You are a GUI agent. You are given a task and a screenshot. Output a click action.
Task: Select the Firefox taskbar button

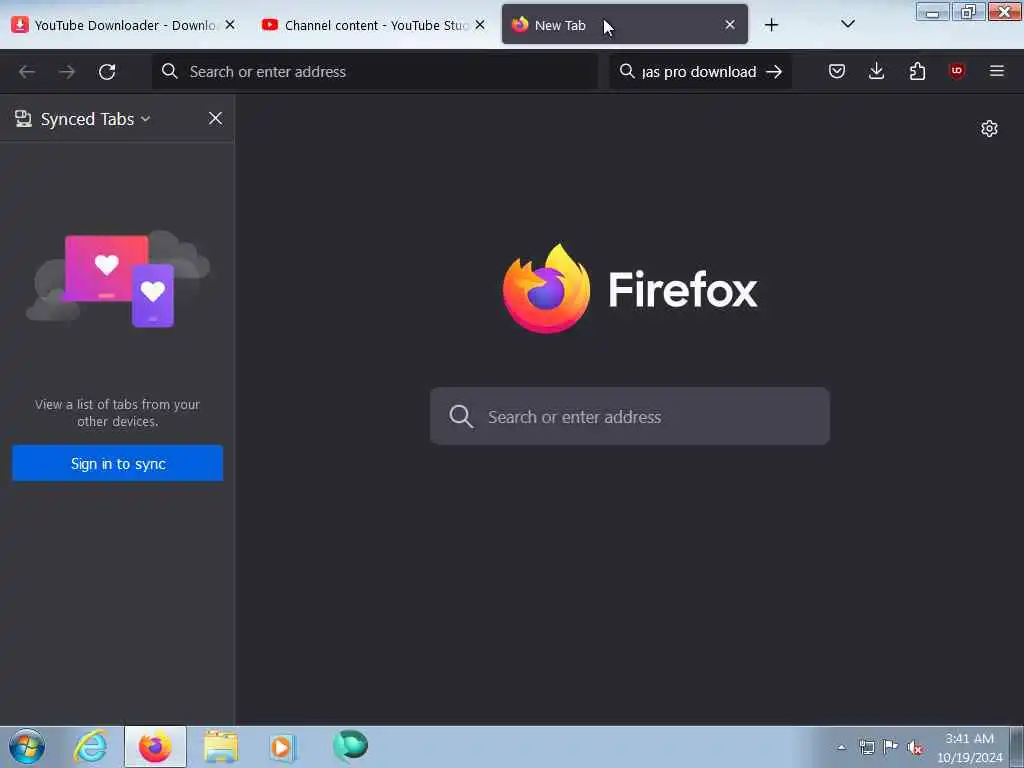point(155,746)
